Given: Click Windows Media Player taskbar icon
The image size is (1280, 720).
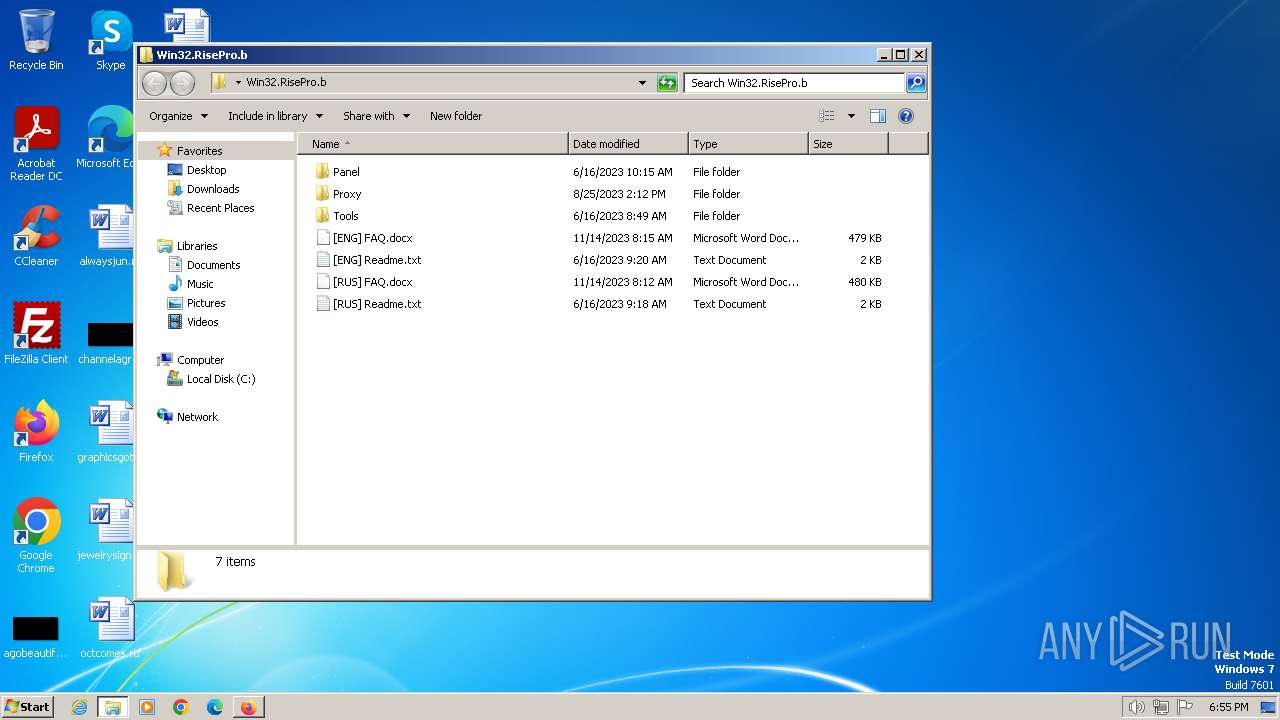Looking at the screenshot, I should point(147,707).
